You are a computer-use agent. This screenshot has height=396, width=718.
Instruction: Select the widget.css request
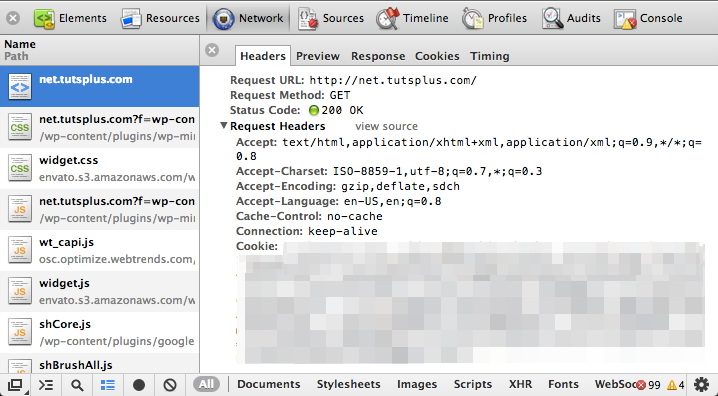(x=100, y=168)
